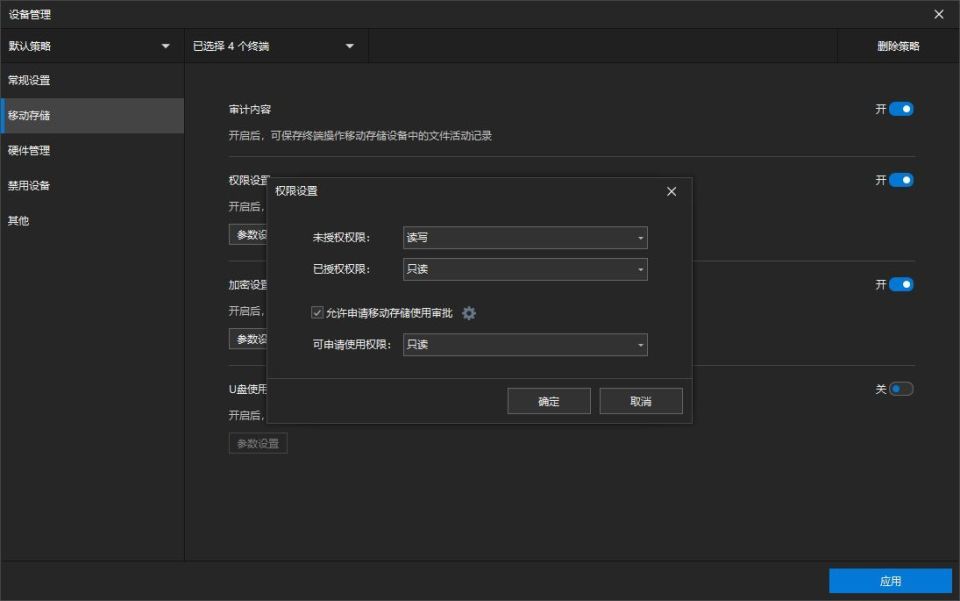Click 参数设置 button under U盘使用
Image resolution: width=960 pixels, height=601 pixels.
point(258,443)
